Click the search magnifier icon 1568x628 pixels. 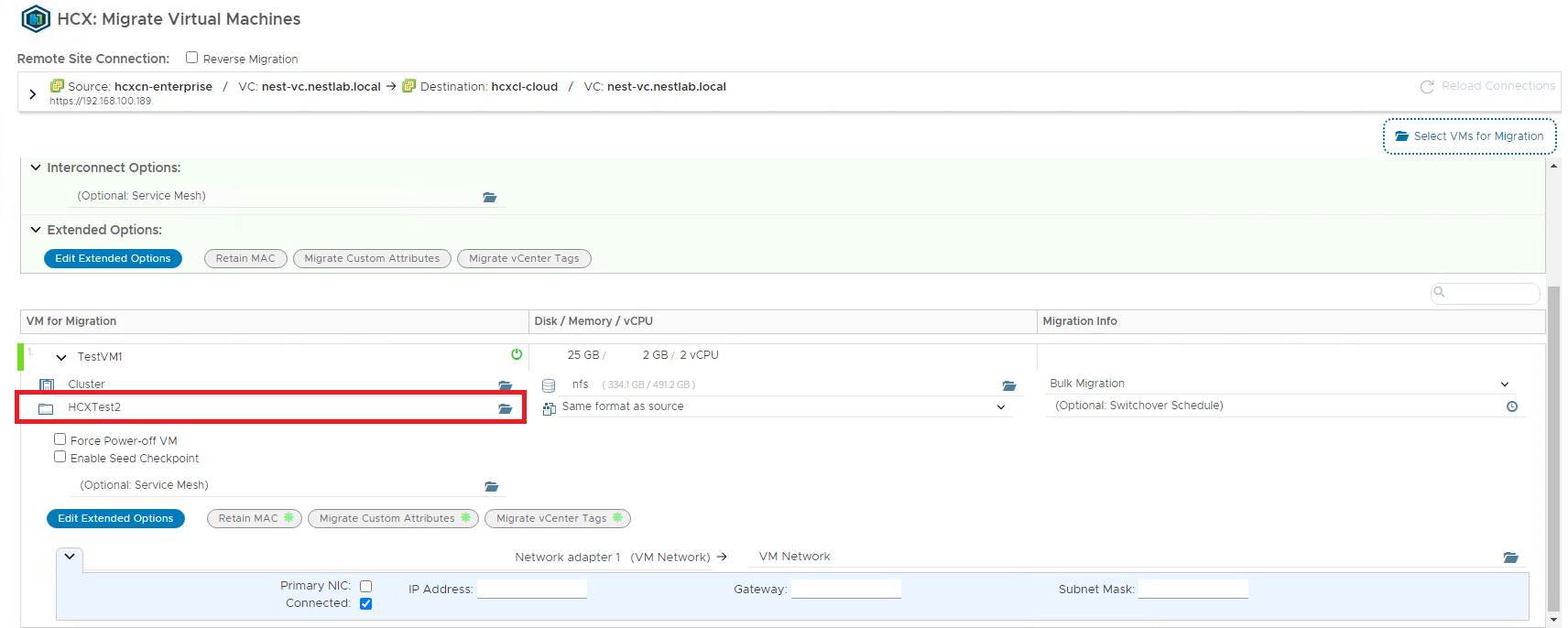click(x=1439, y=292)
